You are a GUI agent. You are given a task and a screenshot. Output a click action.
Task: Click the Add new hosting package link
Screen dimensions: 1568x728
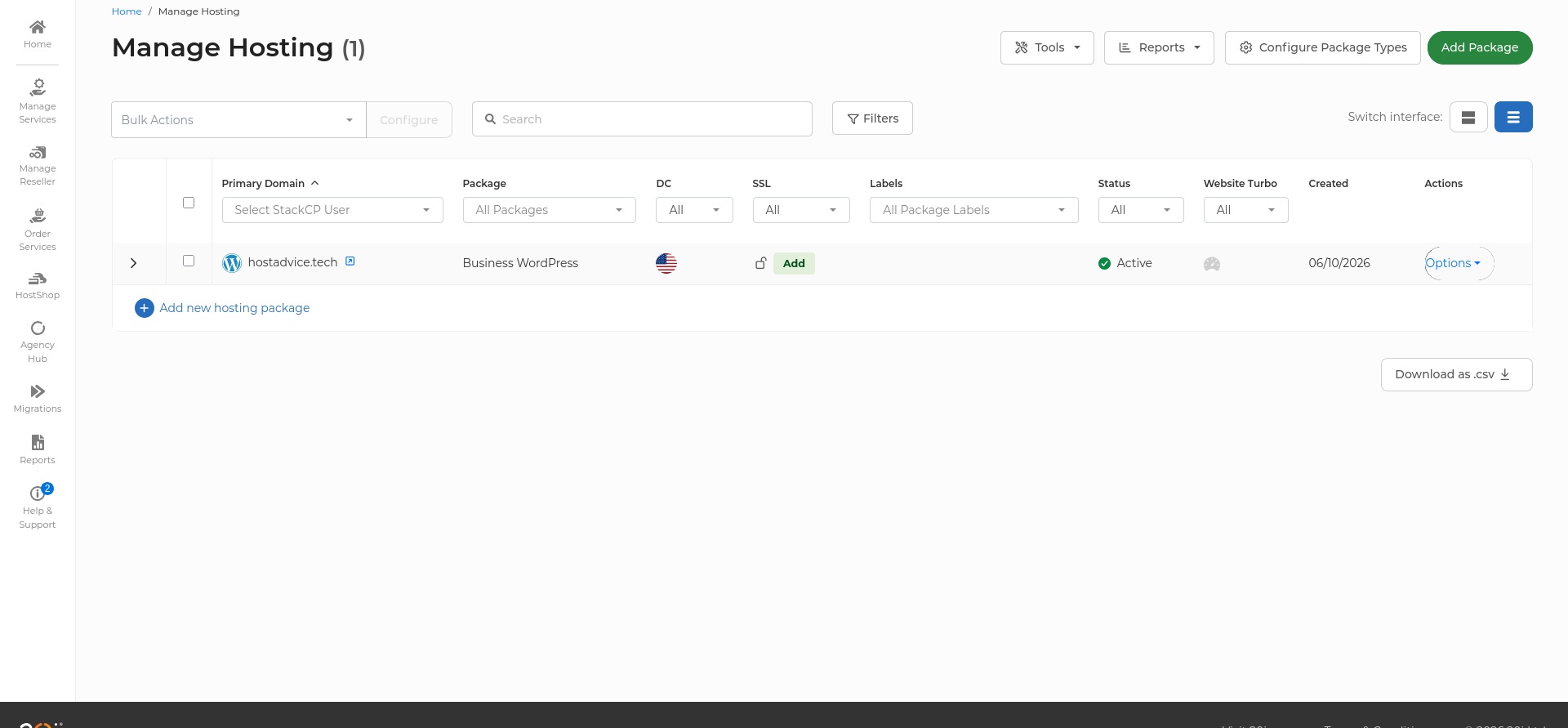click(x=234, y=308)
